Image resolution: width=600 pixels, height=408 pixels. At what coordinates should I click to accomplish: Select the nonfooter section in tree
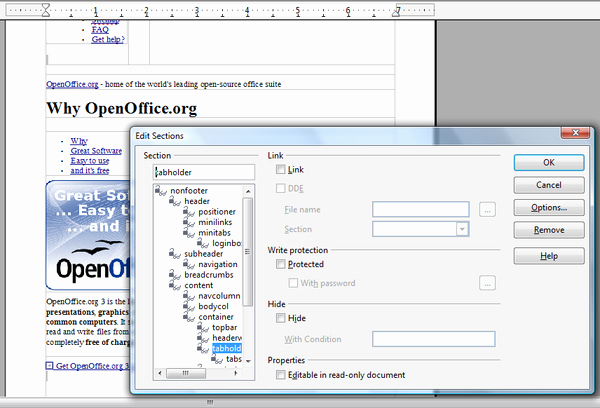coord(189,190)
